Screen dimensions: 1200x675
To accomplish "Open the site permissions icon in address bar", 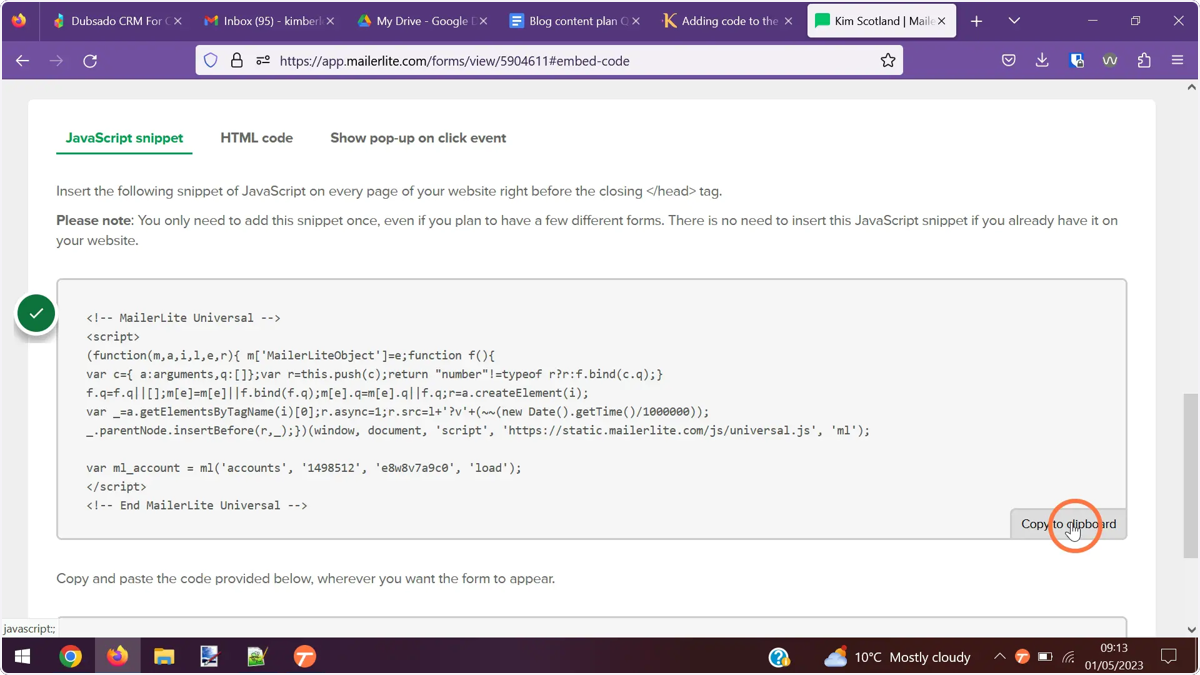I will point(263,61).
